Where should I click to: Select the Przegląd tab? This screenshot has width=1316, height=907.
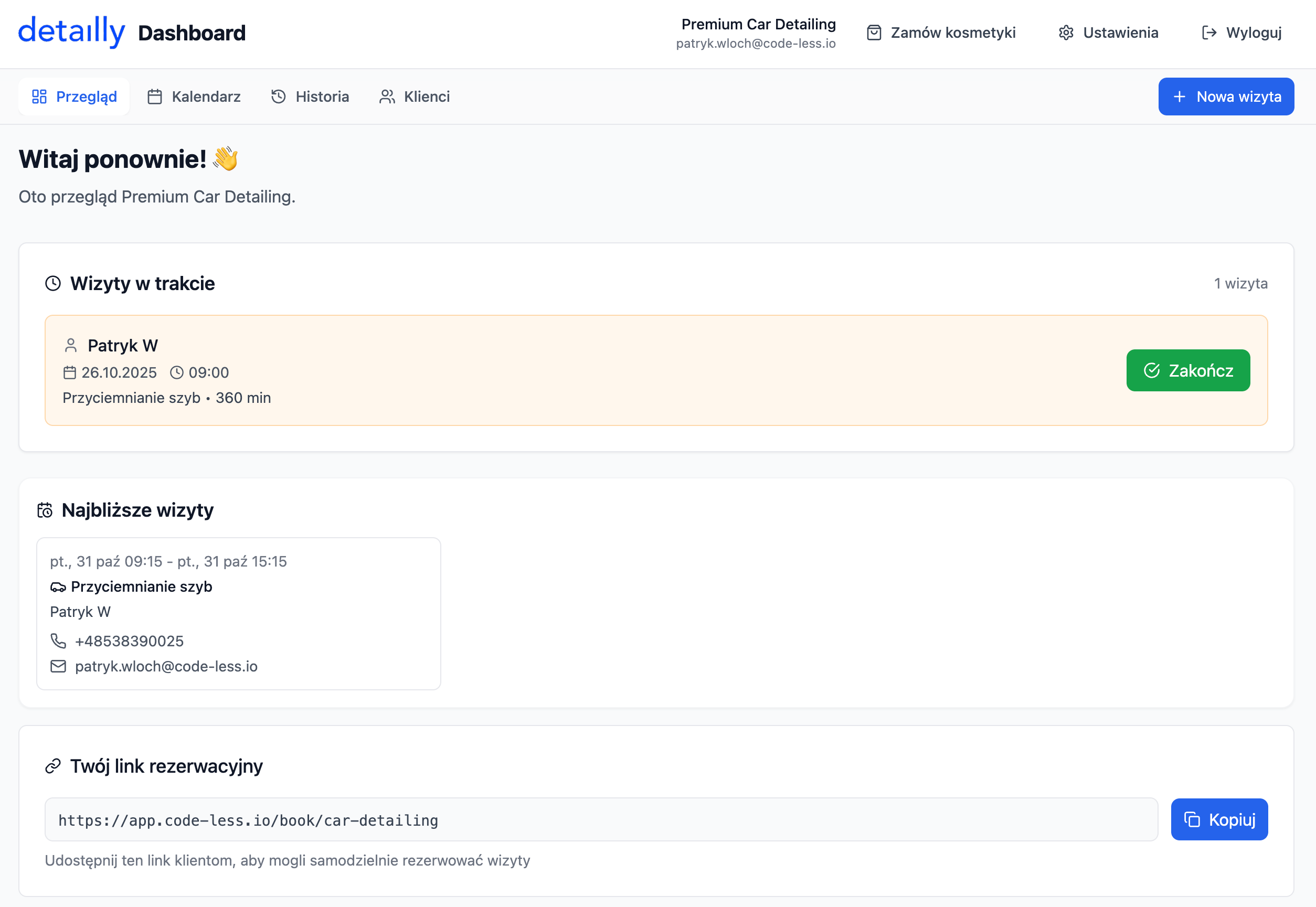click(x=75, y=97)
